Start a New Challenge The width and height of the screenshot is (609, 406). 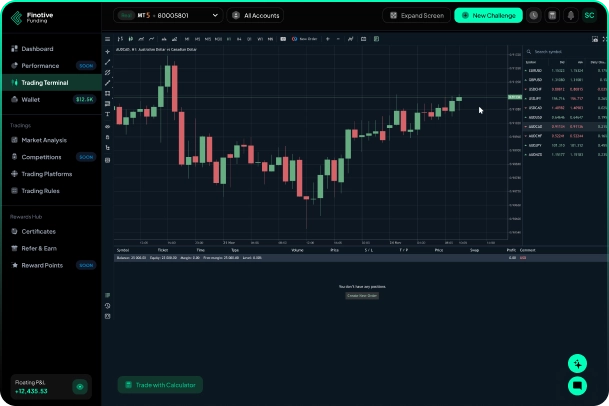pyautogui.click(x=488, y=16)
